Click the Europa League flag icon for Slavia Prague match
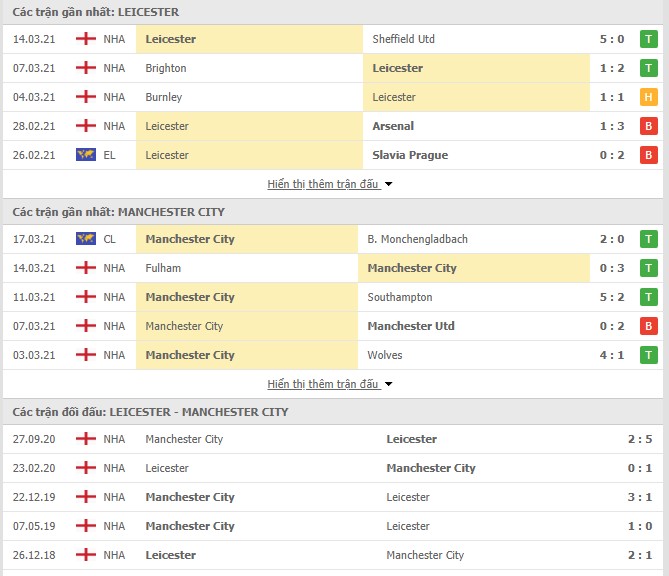Image resolution: width=669 pixels, height=576 pixels. coord(86,154)
